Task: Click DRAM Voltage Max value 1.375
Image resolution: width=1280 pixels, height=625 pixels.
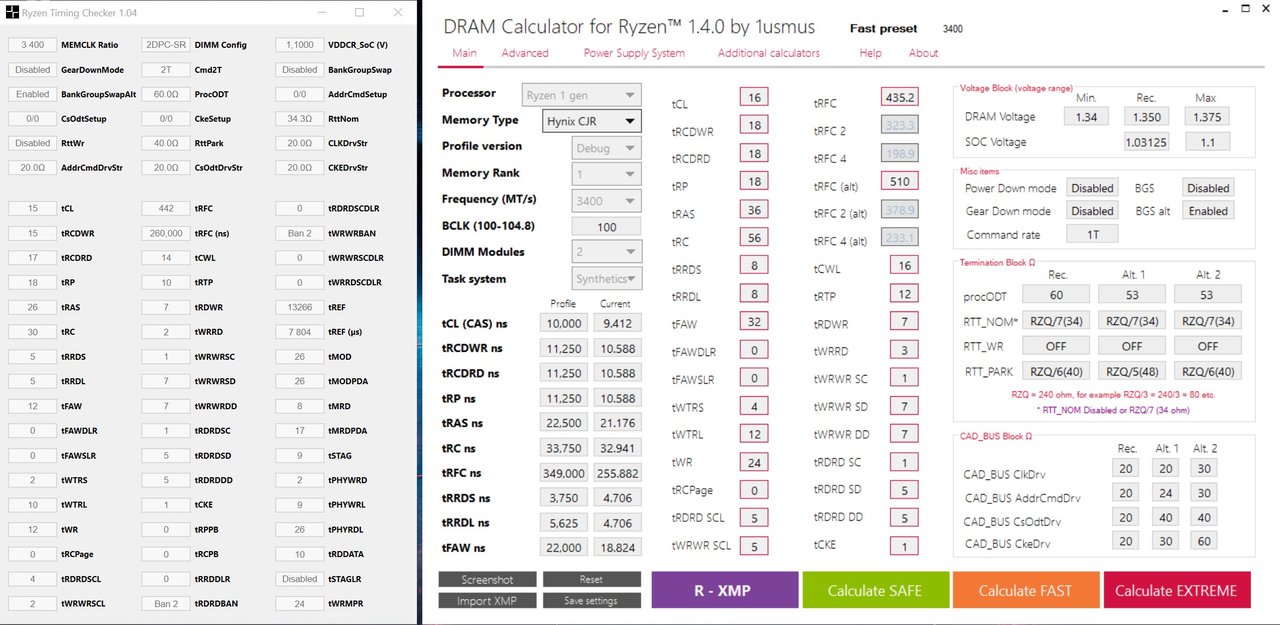Action: (1206, 117)
